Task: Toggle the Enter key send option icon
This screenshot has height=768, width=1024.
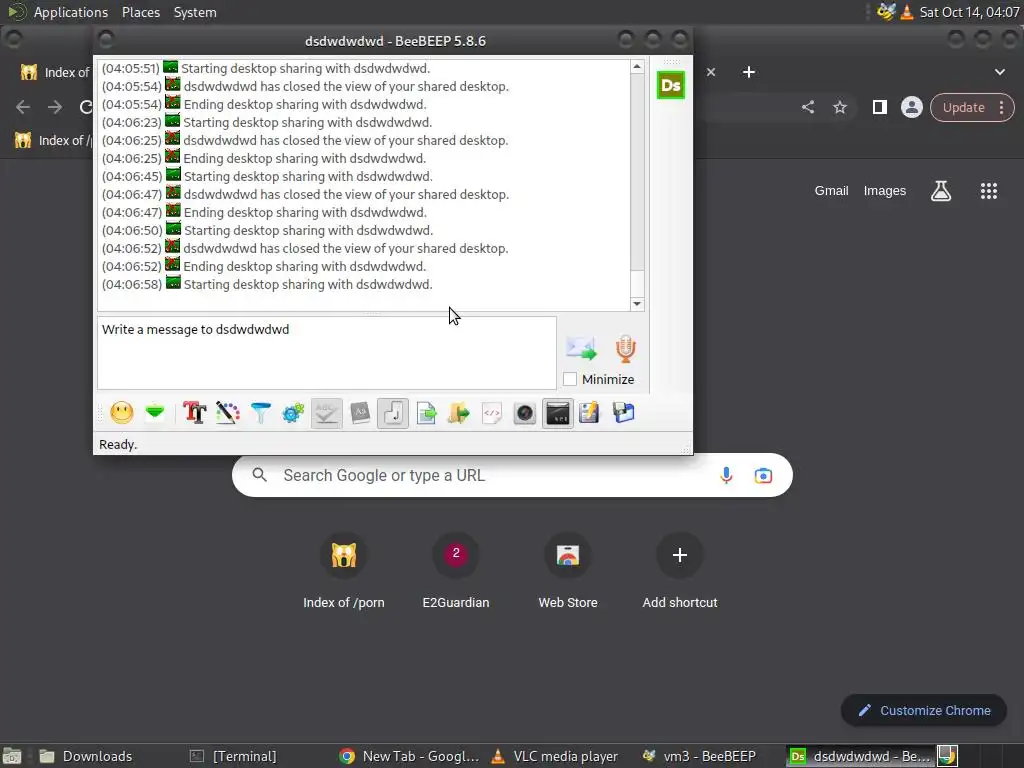Action: (393, 413)
